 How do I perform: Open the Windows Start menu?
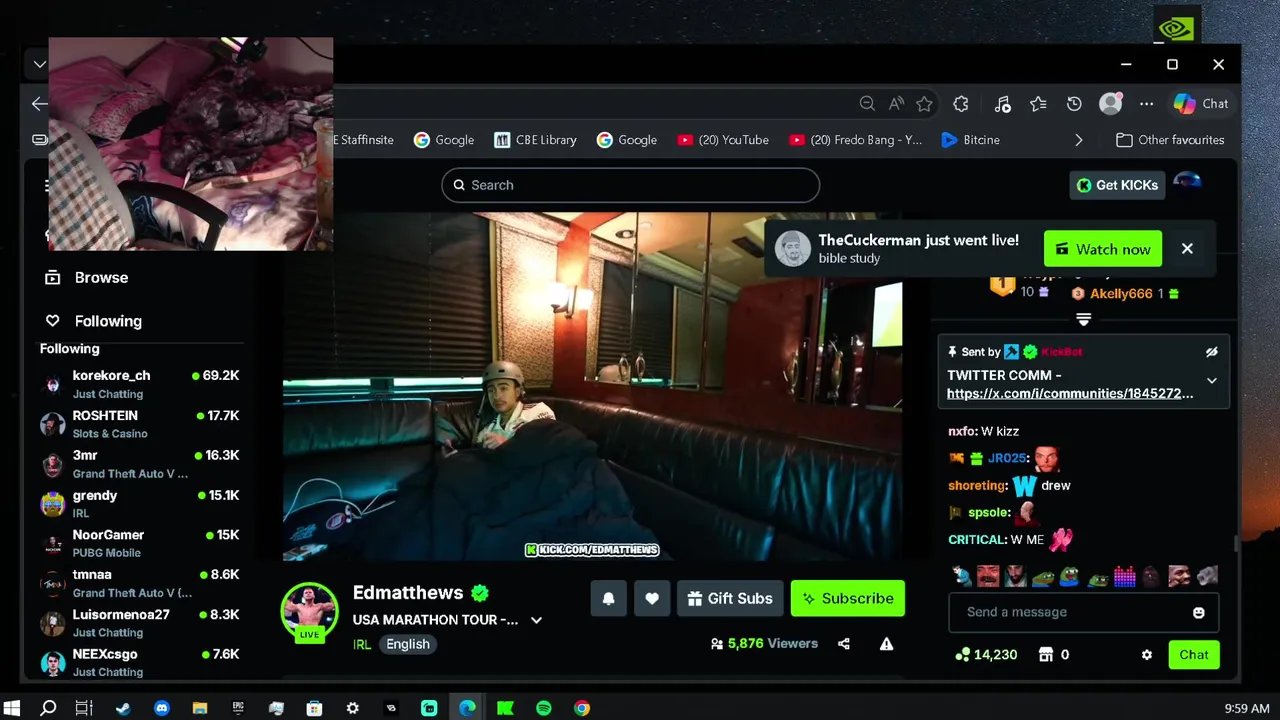pos(12,708)
